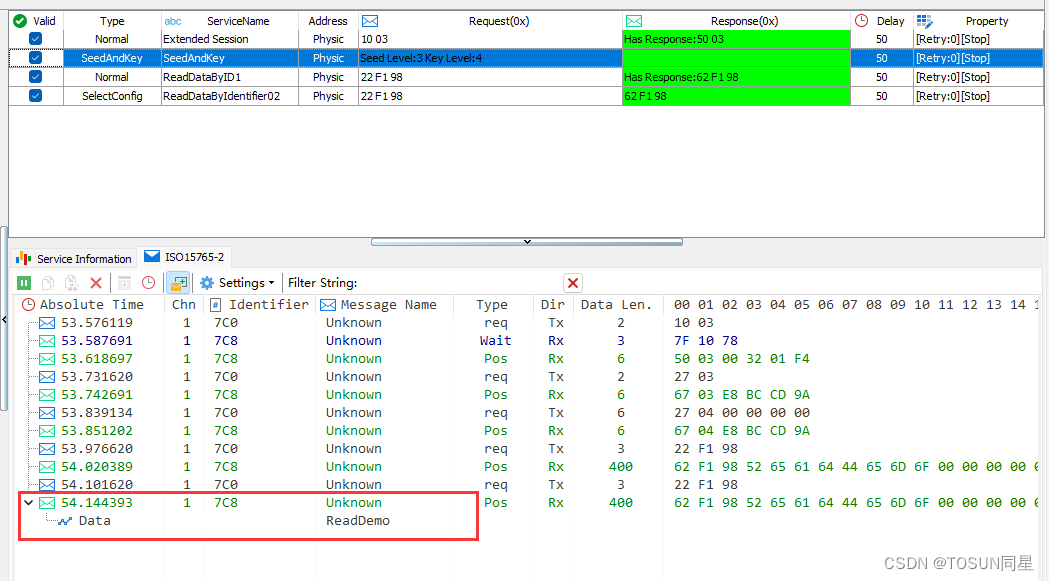Select the copy messages icon
1049x581 pixels.
click(x=47, y=283)
